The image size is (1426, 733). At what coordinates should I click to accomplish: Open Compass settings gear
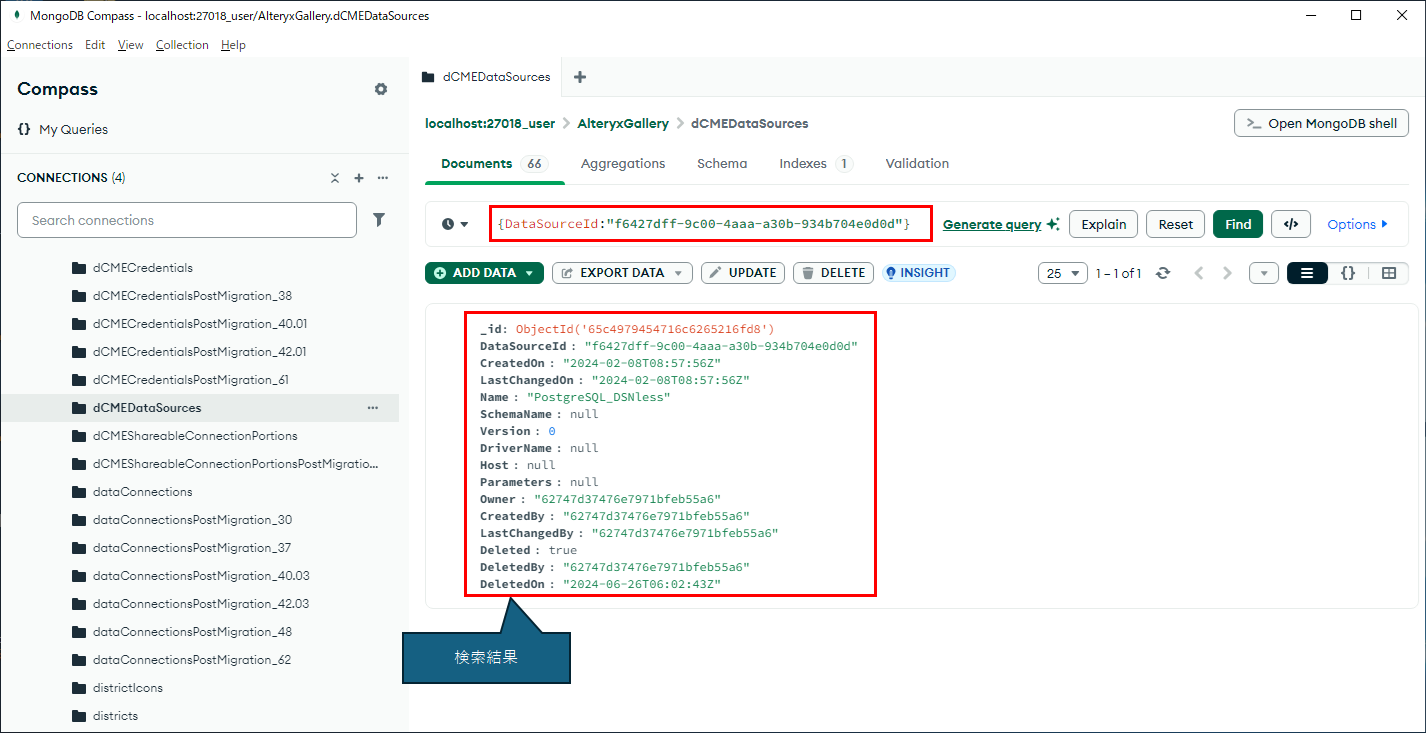click(381, 89)
